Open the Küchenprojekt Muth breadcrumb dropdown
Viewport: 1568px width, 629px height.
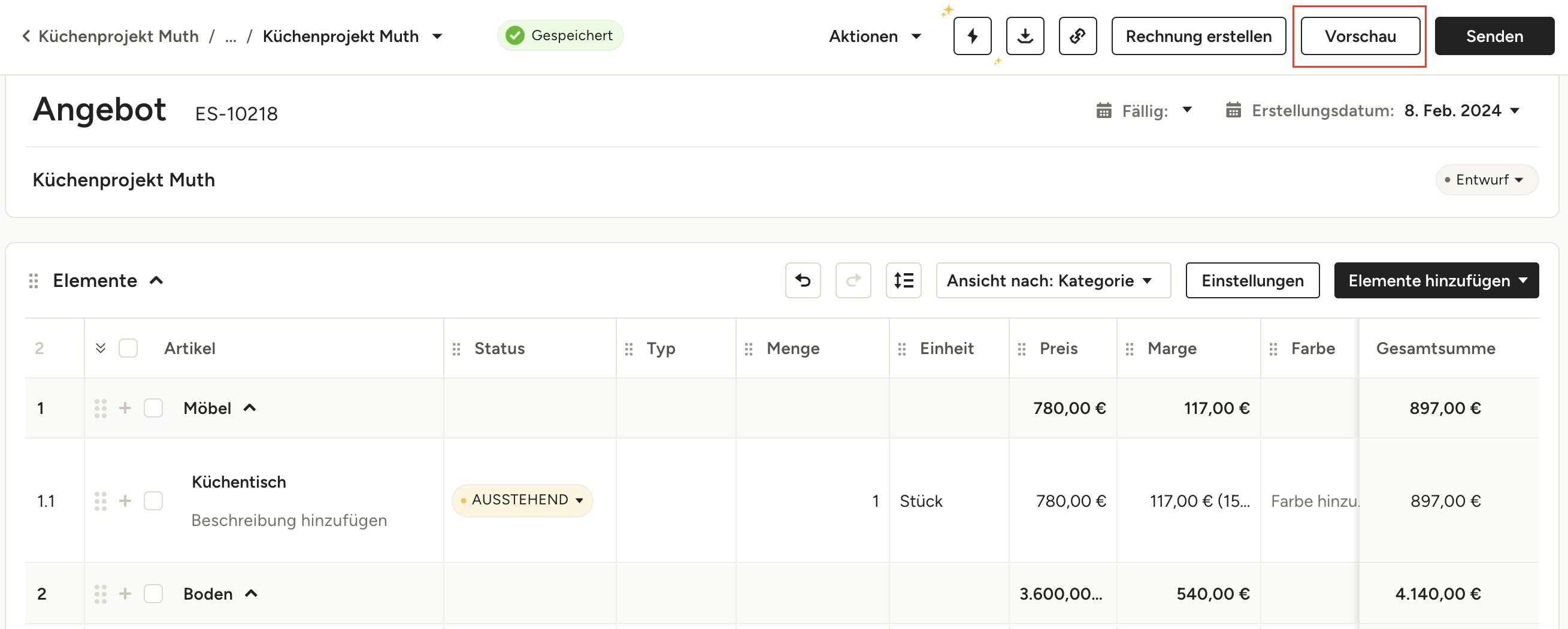[x=437, y=37]
